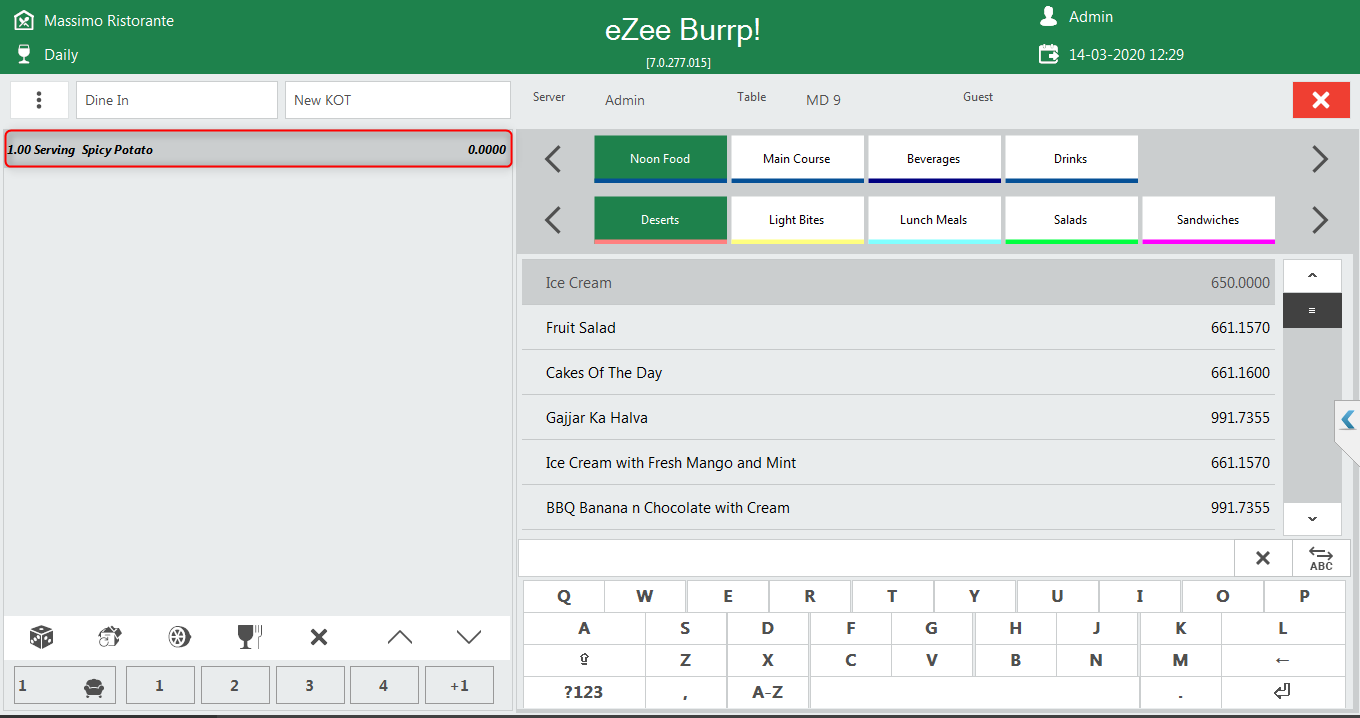Add Fruit Salad to the order
Screen dimensions: 1360x718
pos(898,328)
